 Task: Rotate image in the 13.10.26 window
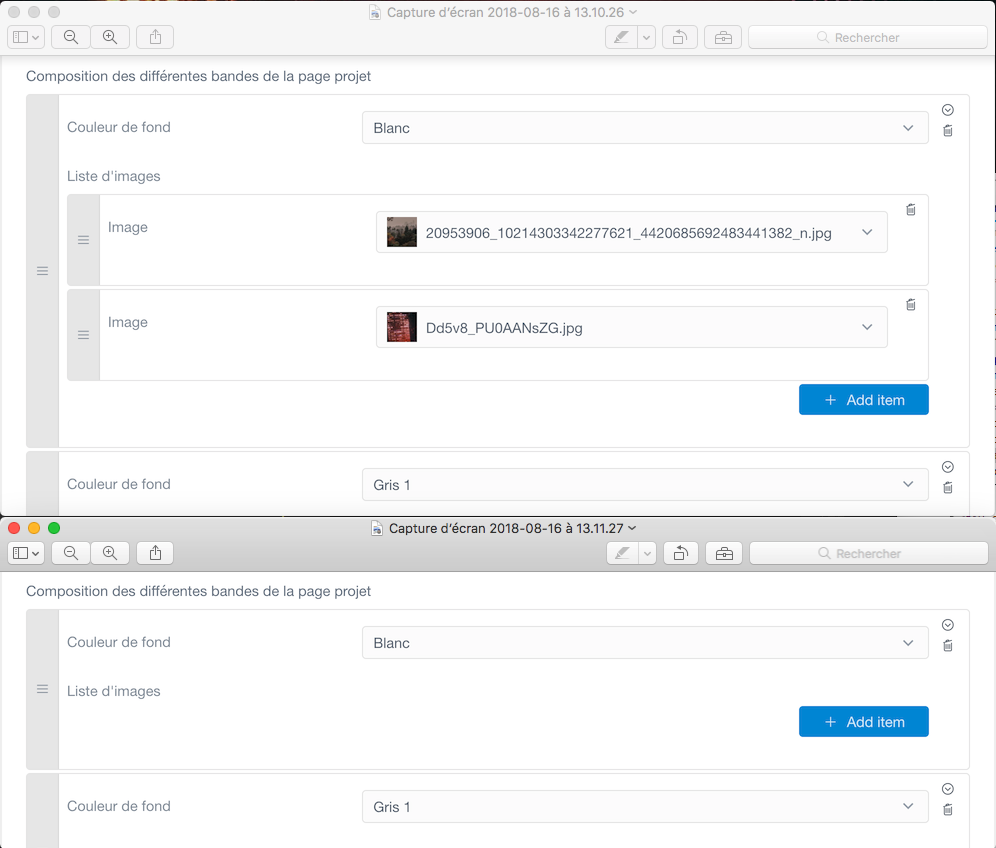[x=680, y=37]
